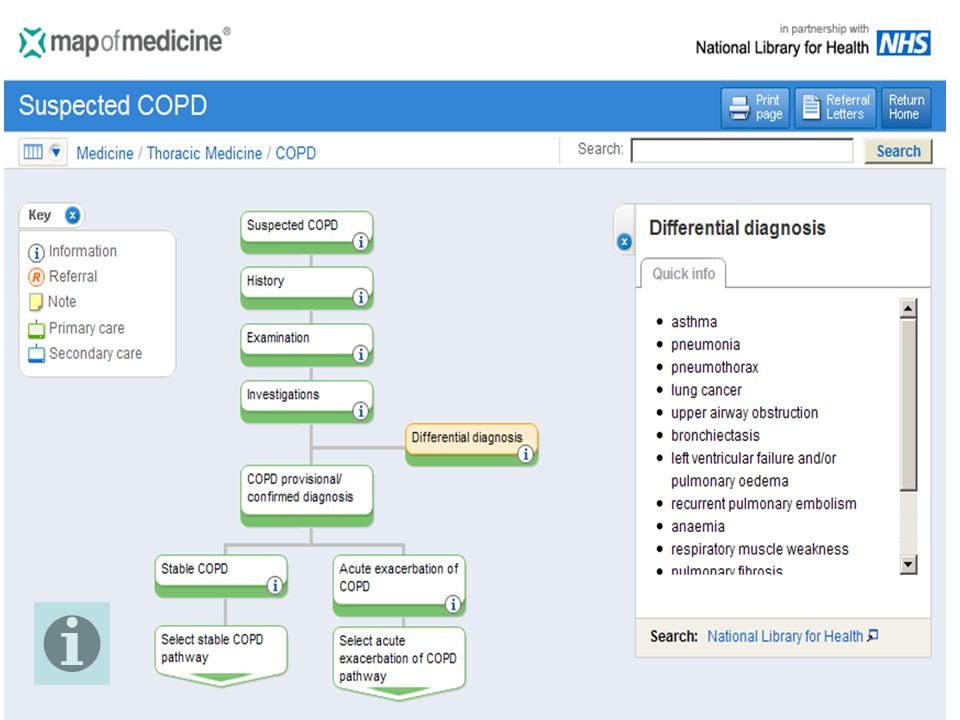Viewport: 960px width, 720px height.
Task: Click the Referral icon in the Key
Action: [36, 277]
